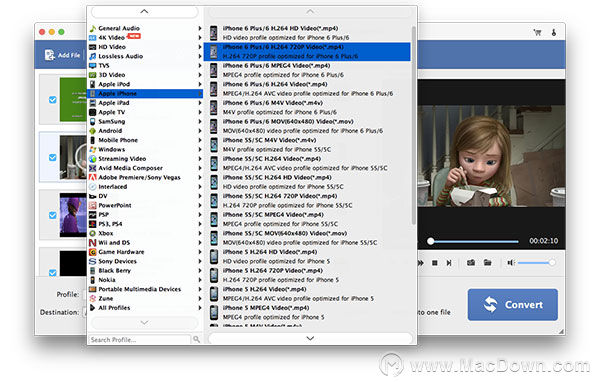This screenshot has width=600, height=382.
Task: Take a snapshot with camera icon
Action: pos(471,263)
